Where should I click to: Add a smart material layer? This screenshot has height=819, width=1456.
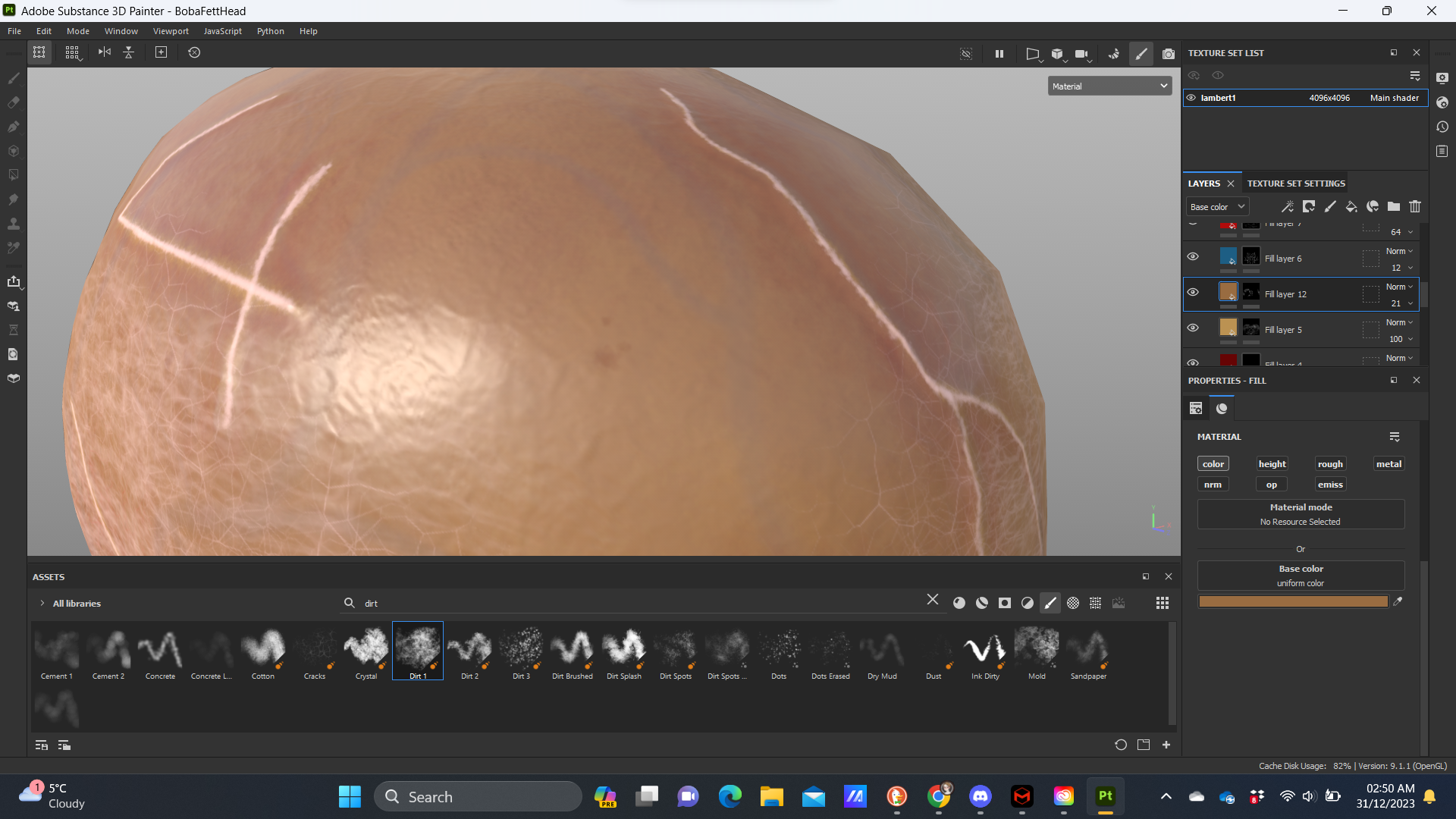1373,206
